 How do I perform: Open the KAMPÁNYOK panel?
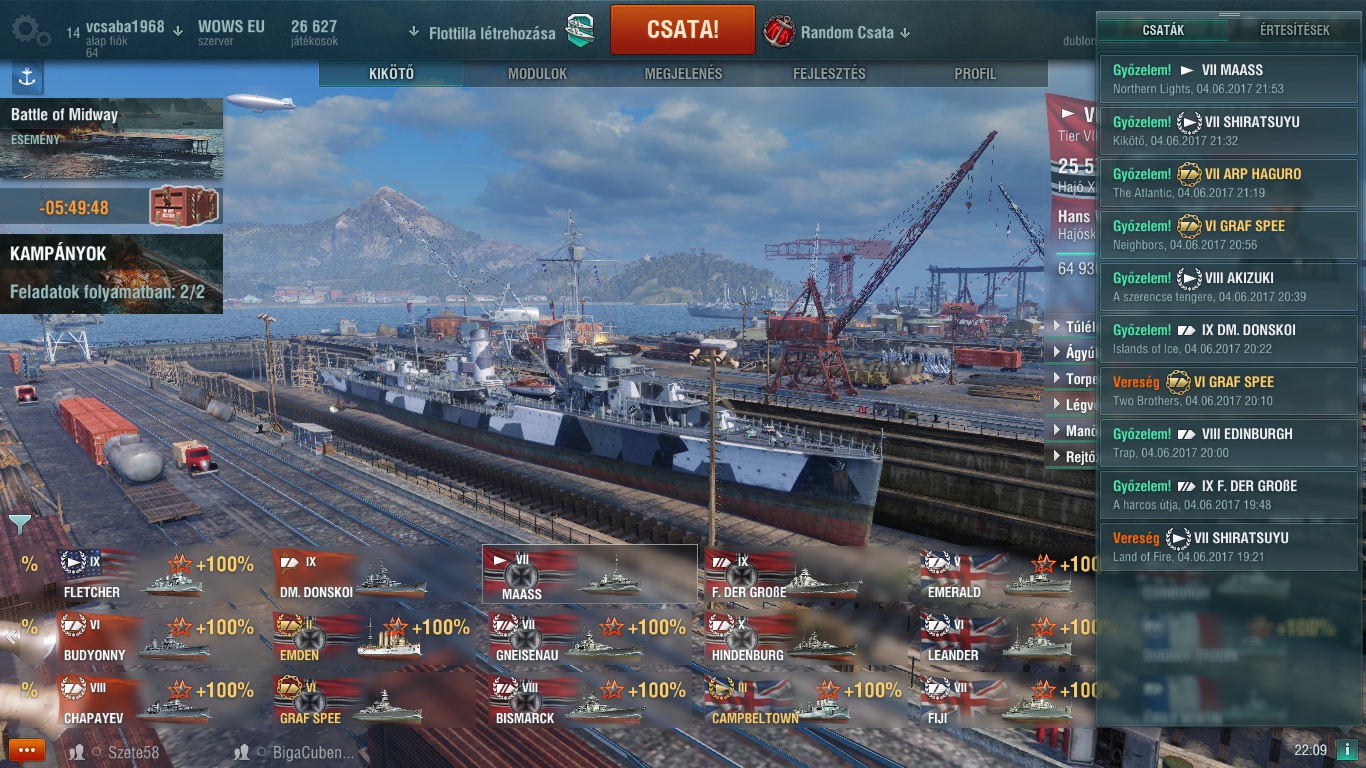click(x=111, y=273)
